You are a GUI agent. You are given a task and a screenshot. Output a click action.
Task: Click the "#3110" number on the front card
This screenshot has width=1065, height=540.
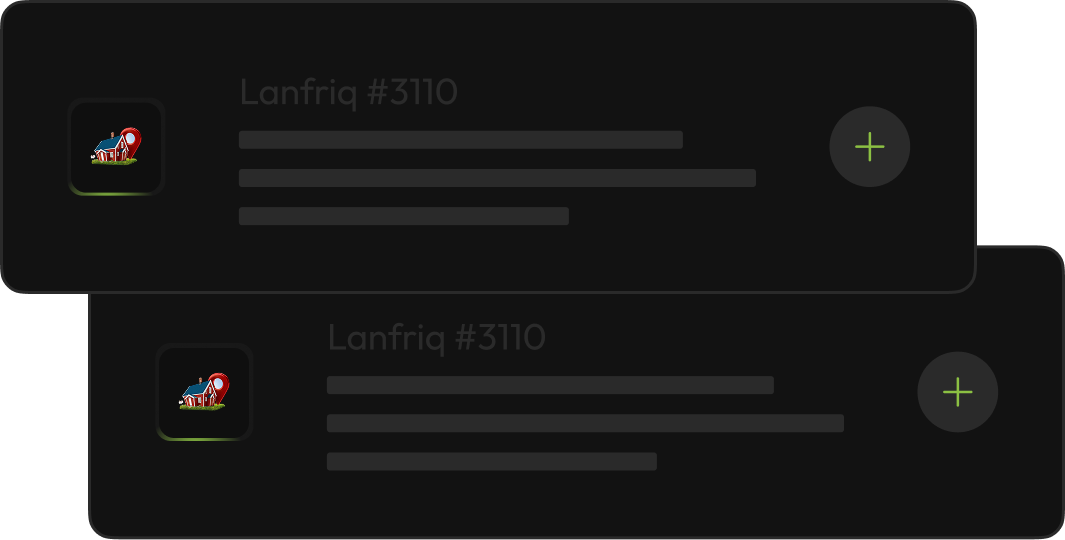pos(413,93)
